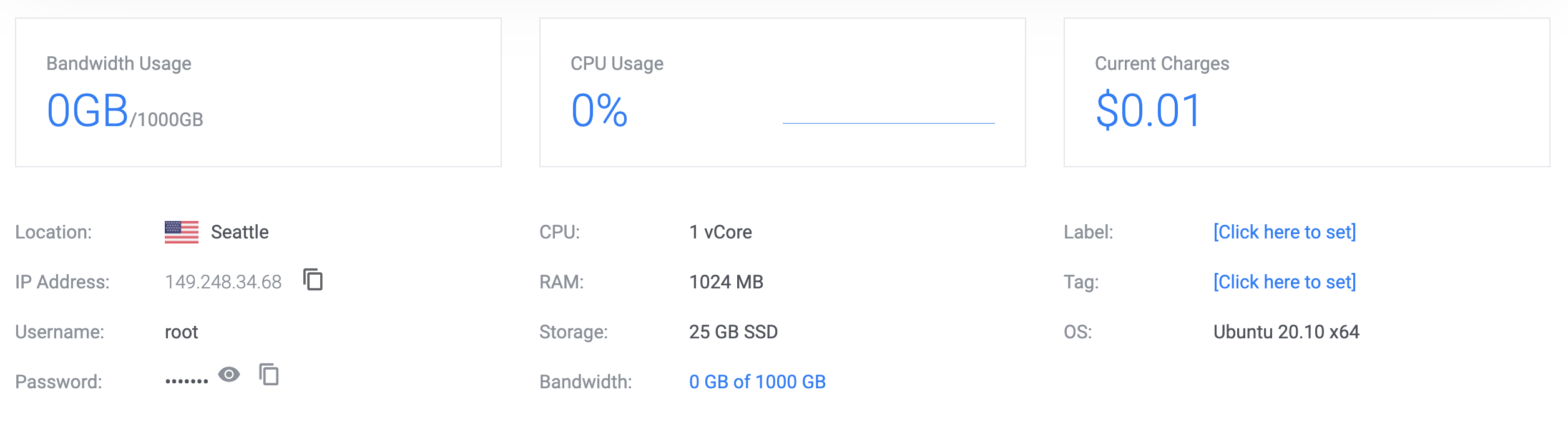This screenshot has height=442, width=1568.
Task: Open the 0 GB of 1000 GB bandwidth link
Action: tap(757, 381)
